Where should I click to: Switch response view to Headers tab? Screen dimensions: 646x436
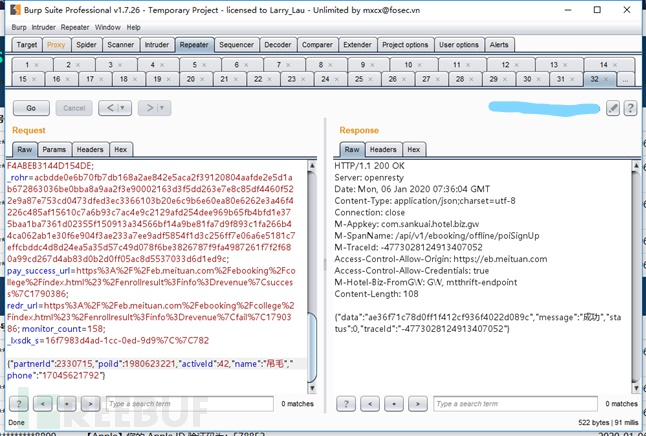383,150
